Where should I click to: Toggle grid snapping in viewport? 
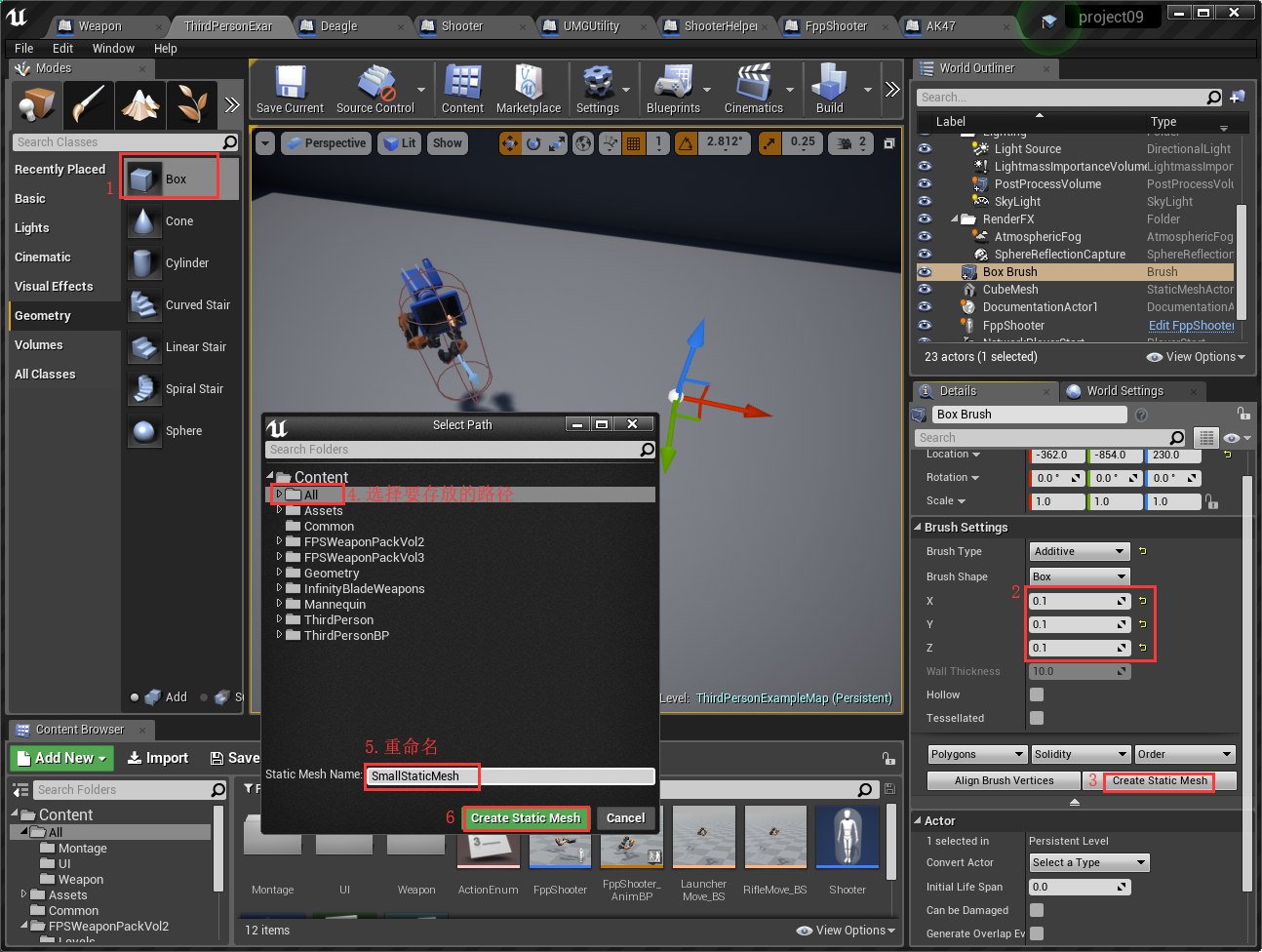[633, 143]
